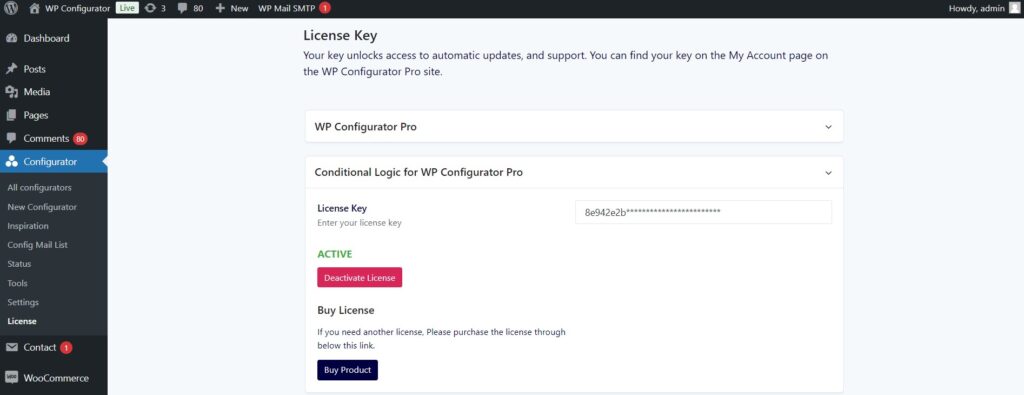Open License submenu link
Image resolution: width=1024 pixels, height=395 pixels.
point(22,321)
